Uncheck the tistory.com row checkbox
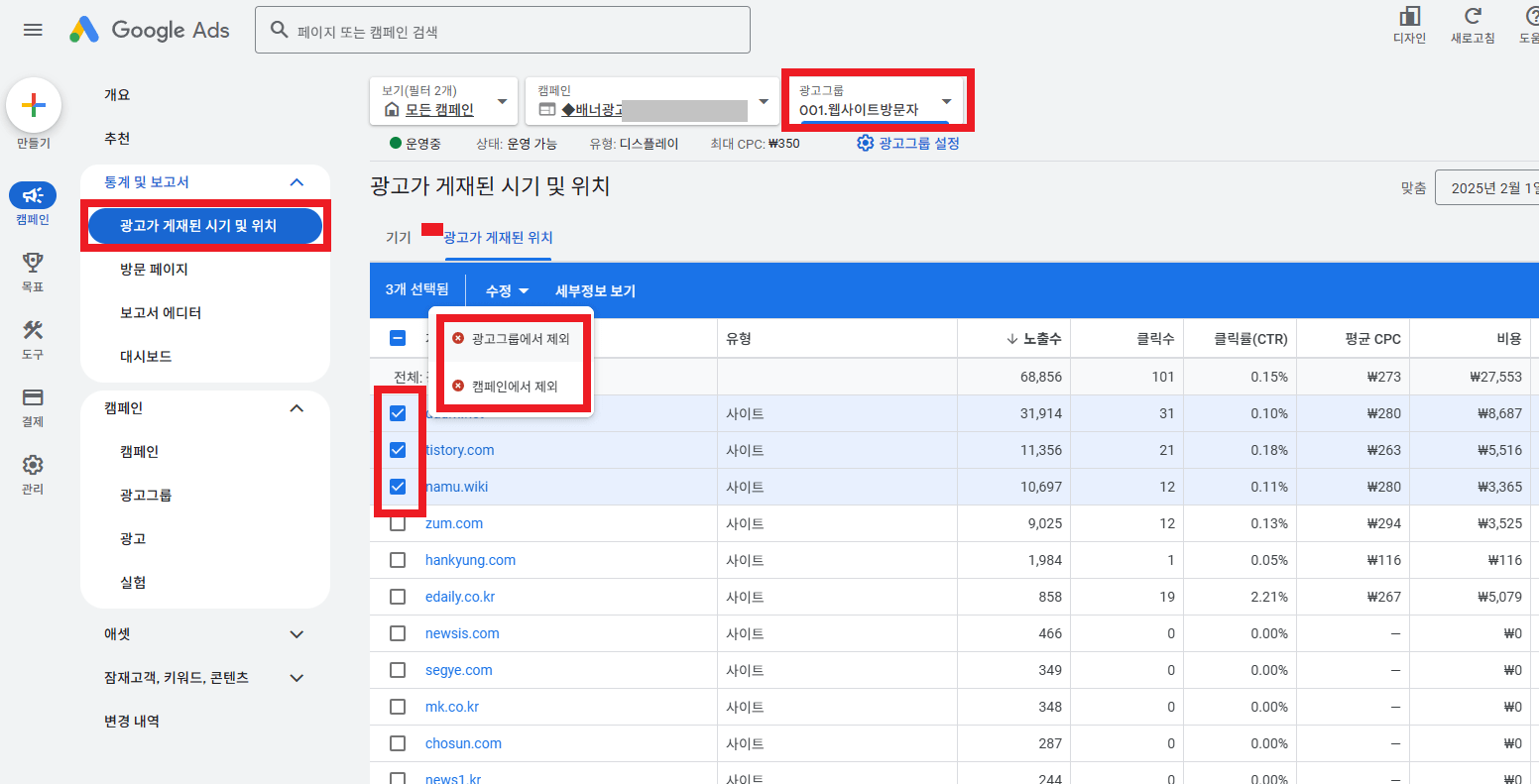The image size is (1539, 784). tap(398, 449)
